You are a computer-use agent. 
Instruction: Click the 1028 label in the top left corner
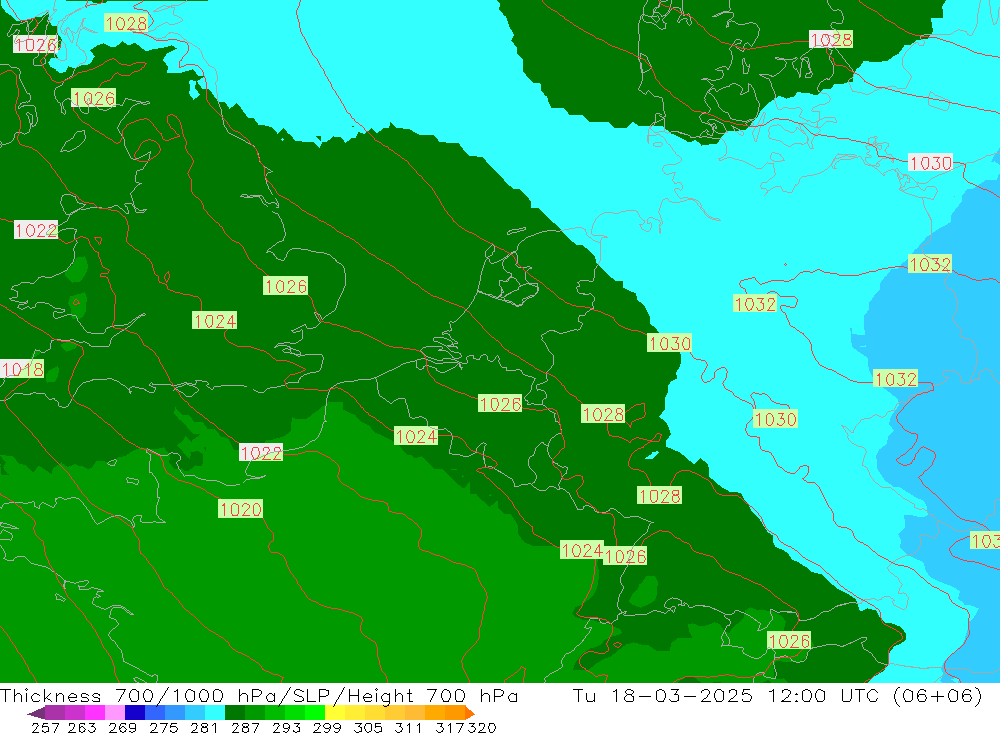[126, 24]
